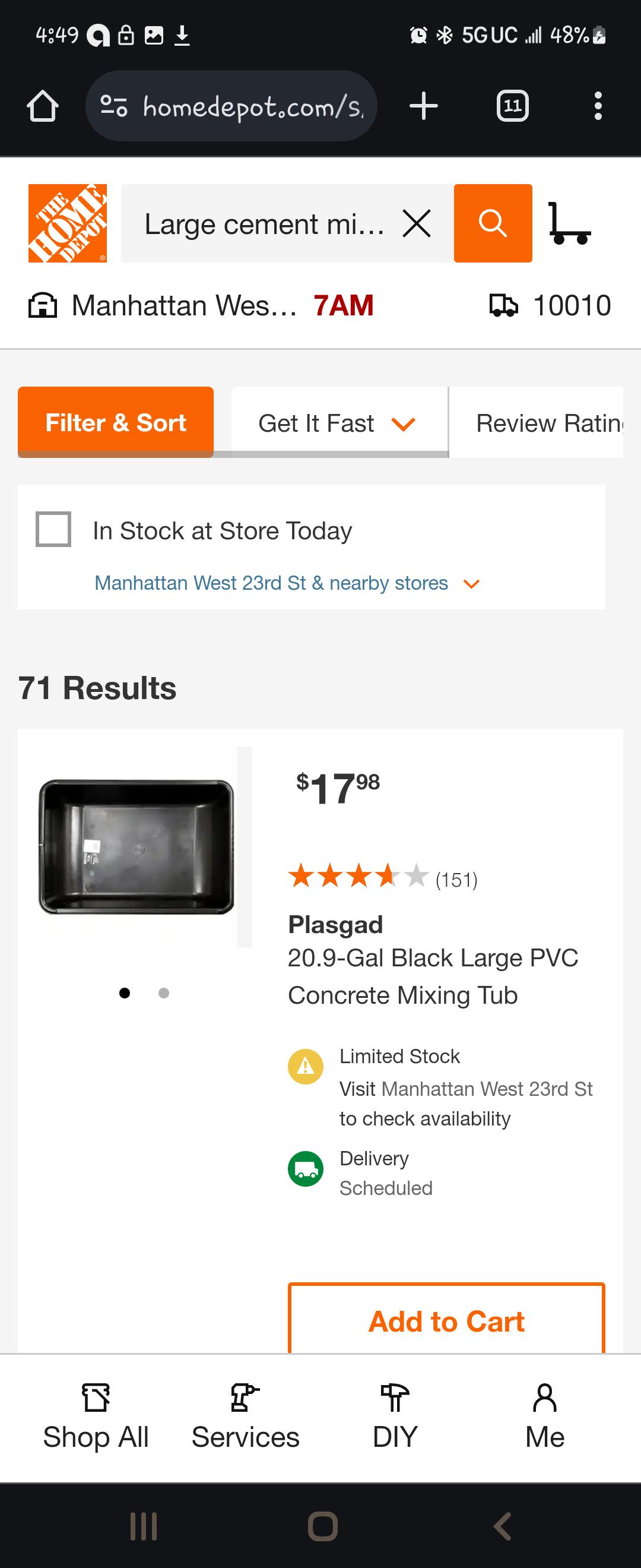Viewport: 641px width, 1568px height.
Task: Add a new browser tab
Action: coord(423,106)
